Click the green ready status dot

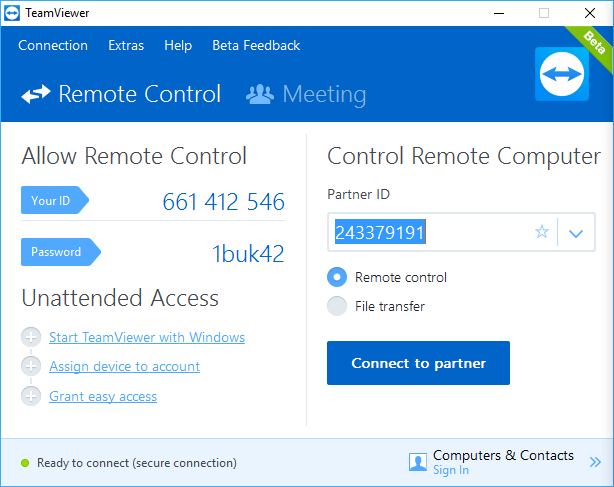click(25, 463)
